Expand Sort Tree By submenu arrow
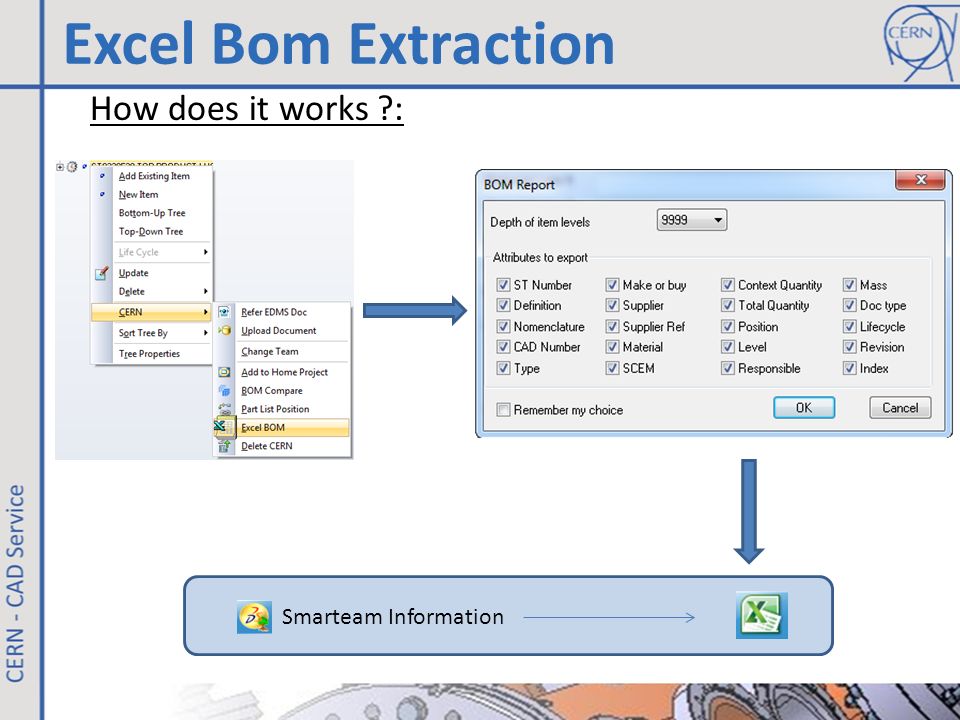Viewport: 960px width, 720px height. click(206, 333)
